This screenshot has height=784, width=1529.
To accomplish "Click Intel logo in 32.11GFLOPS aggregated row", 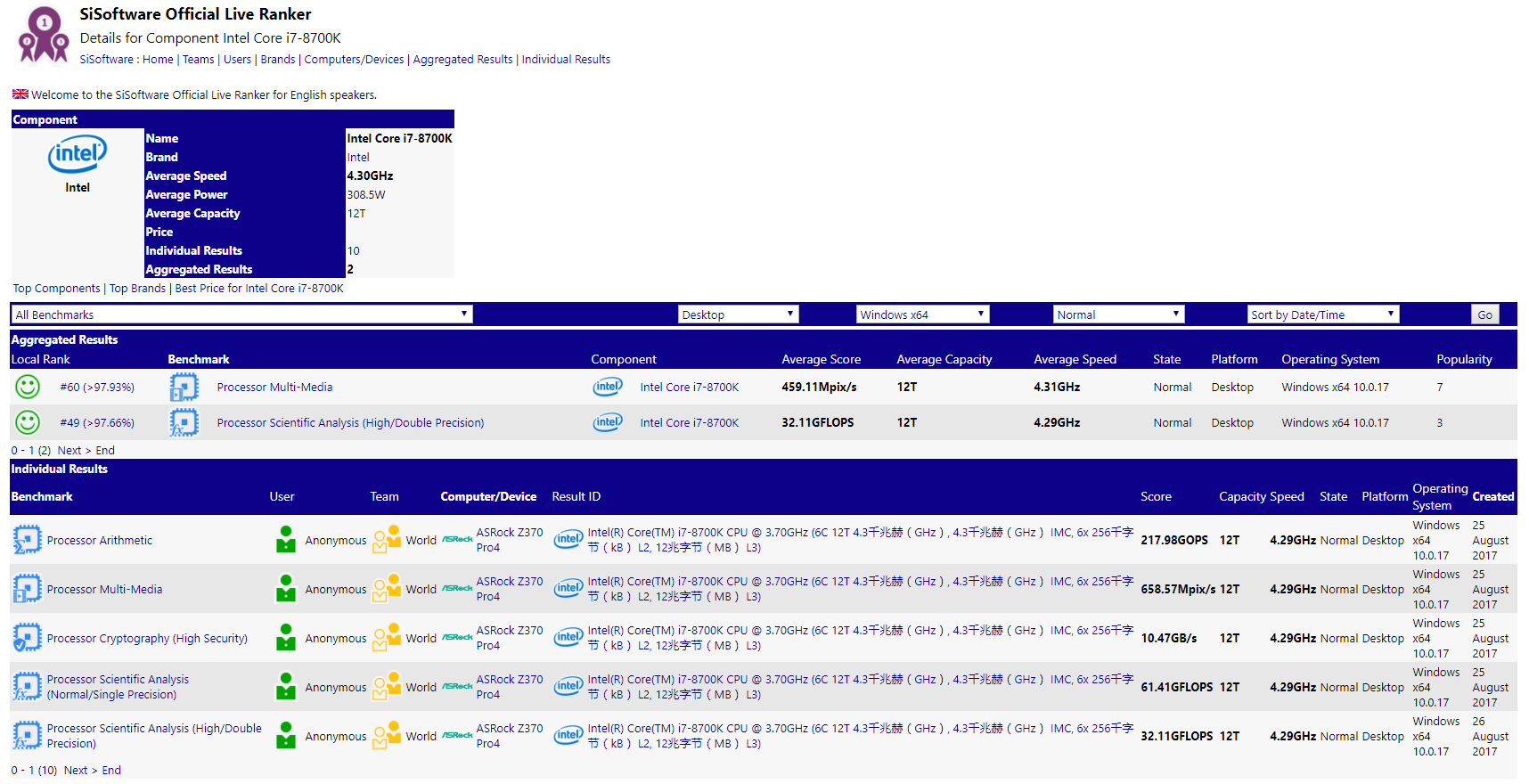I will [608, 422].
